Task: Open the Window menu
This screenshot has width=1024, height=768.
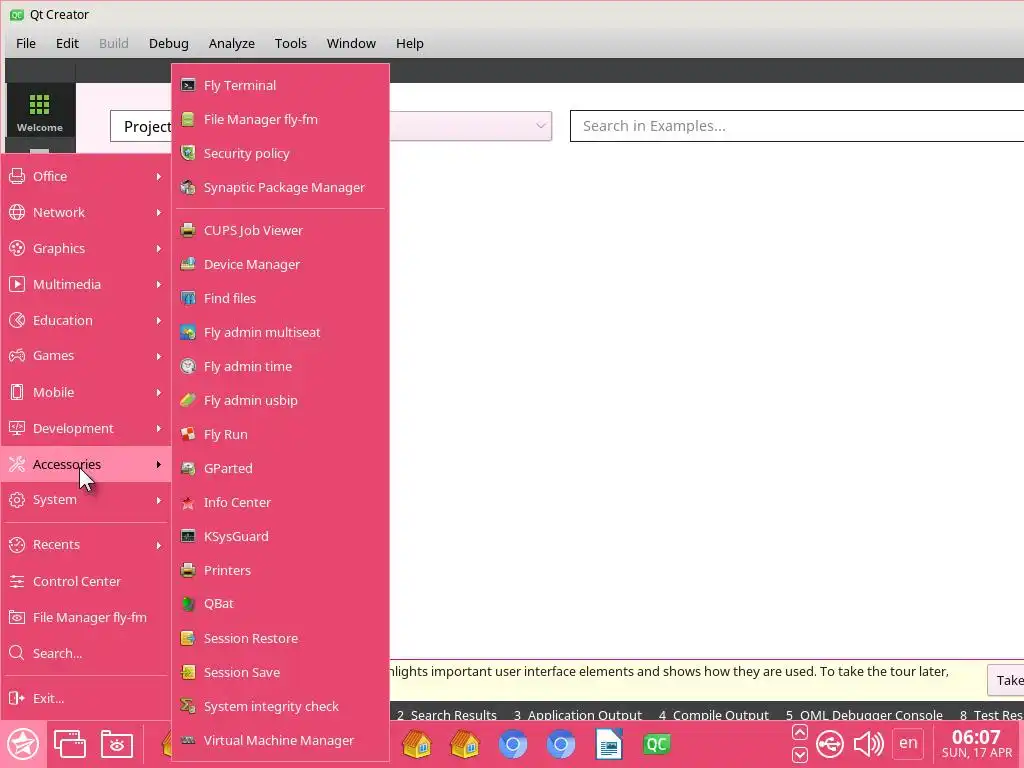Action: (x=351, y=43)
